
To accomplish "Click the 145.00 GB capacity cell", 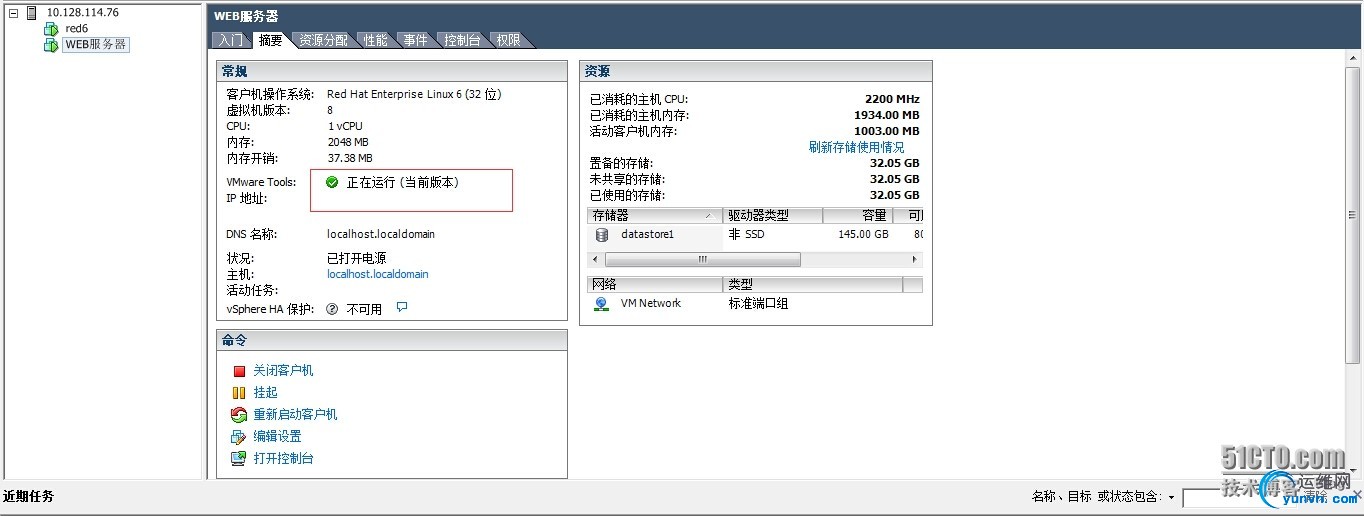I will point(863,234).
